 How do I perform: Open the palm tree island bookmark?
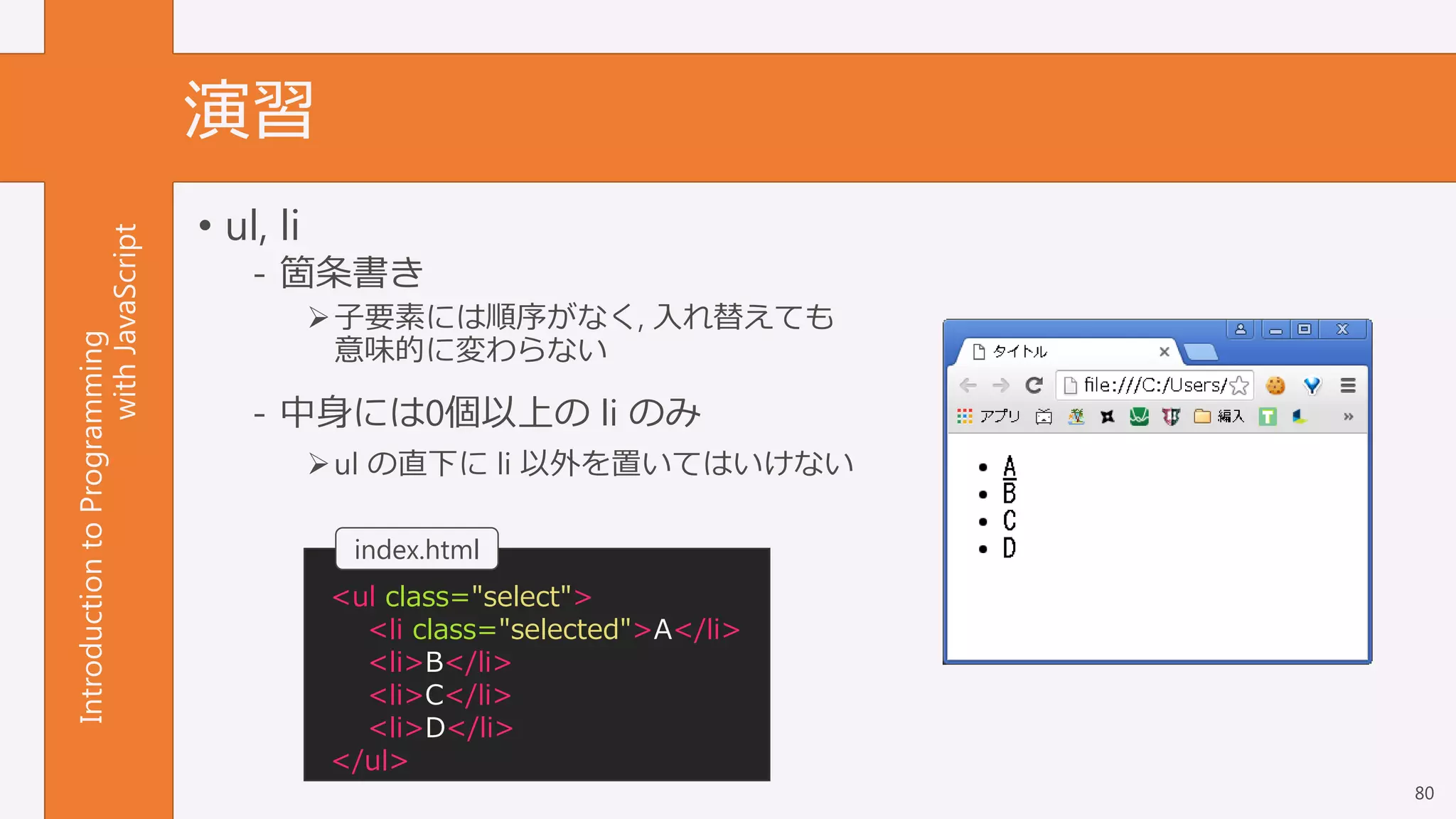[x=1076, y=417]
